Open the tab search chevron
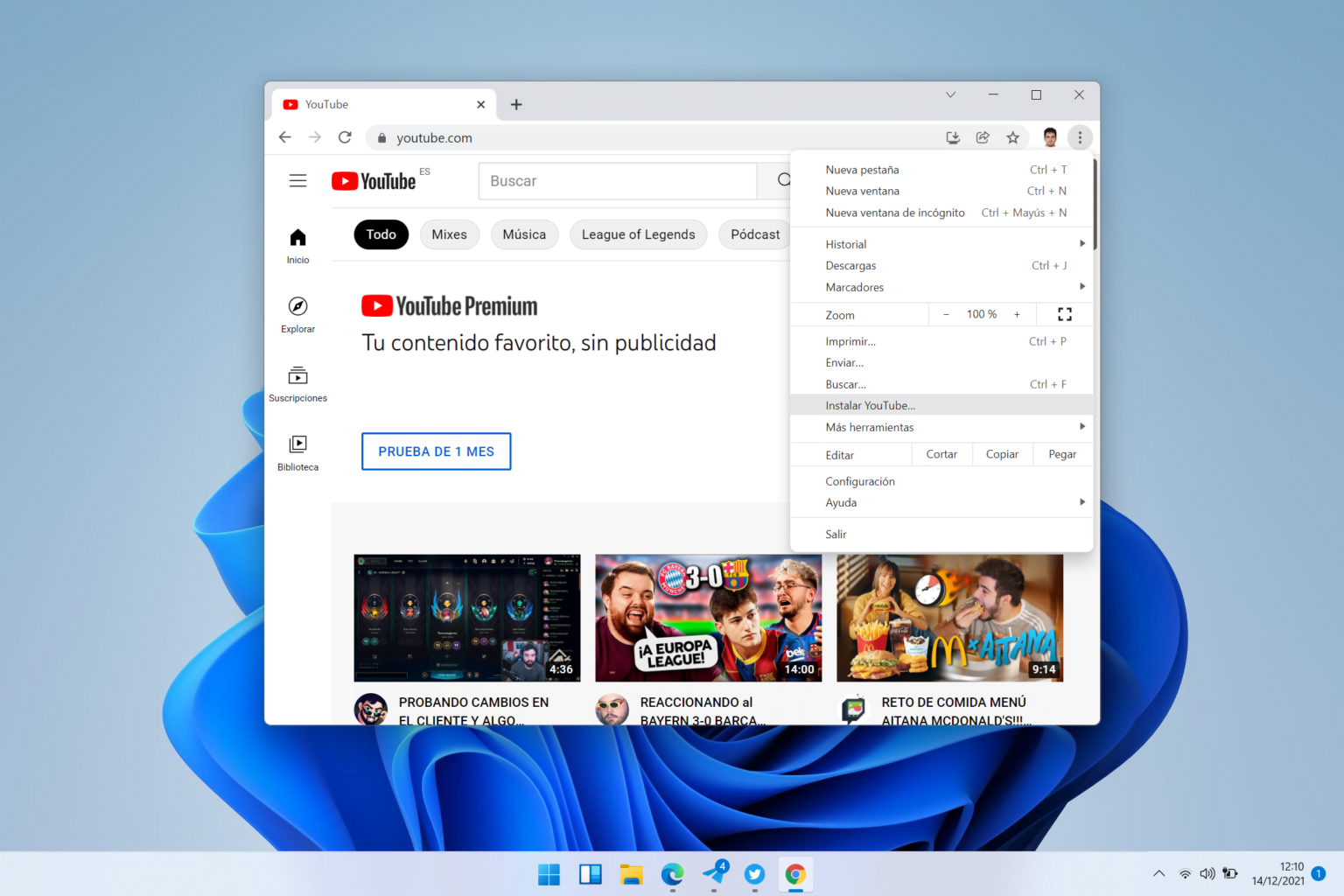 tap(950, 94)
